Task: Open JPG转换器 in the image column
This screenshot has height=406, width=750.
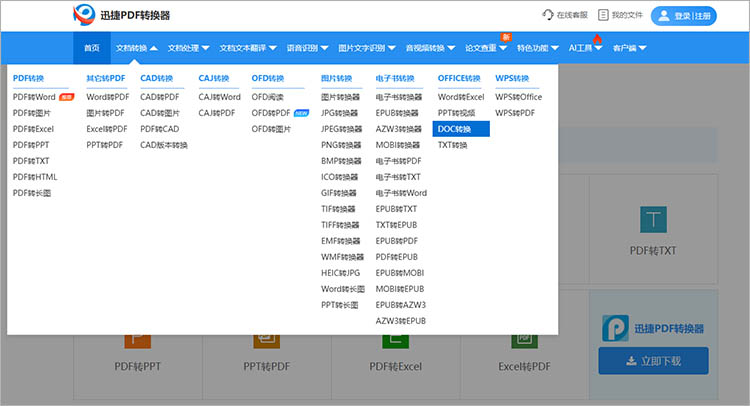Action: tap(339, 113)
